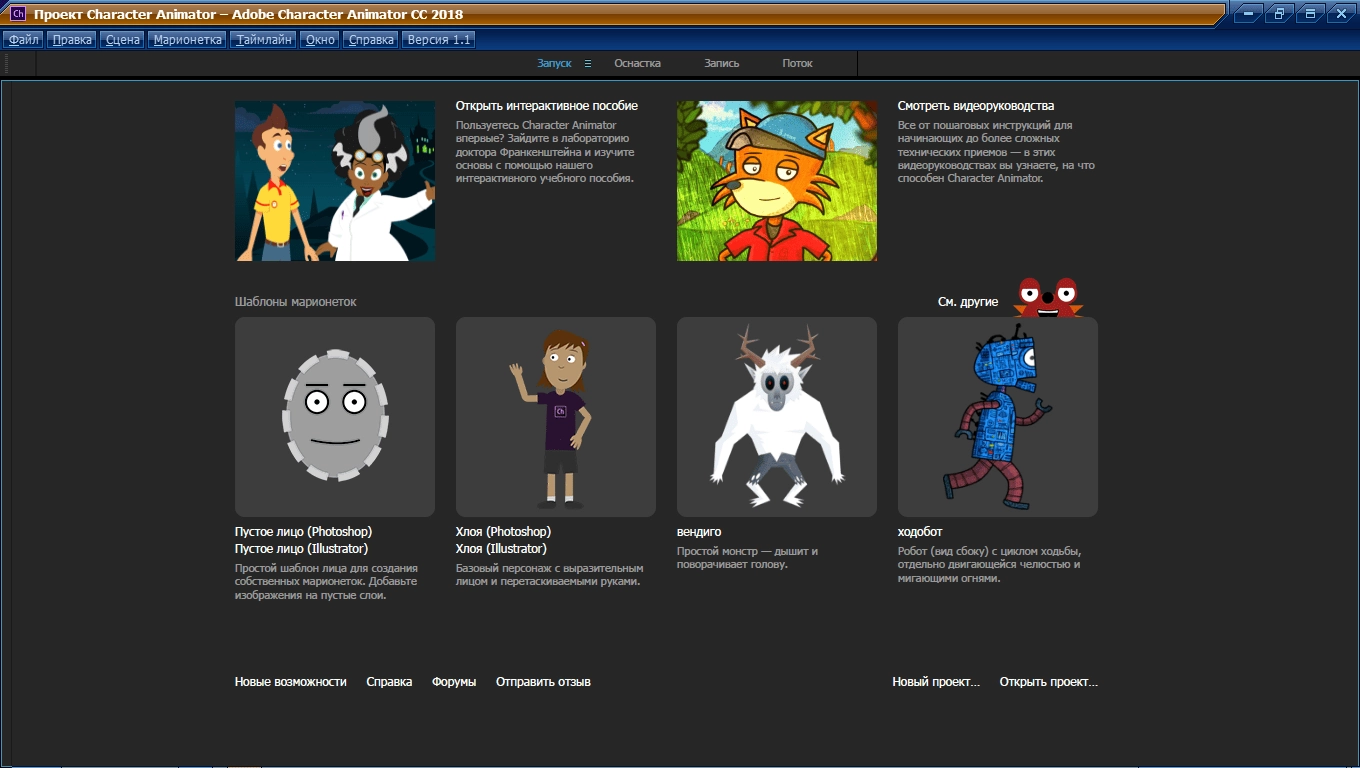1360x768 pixels.
Task: Click 'Отправить отзыв' link
Action: pos(543,682)
